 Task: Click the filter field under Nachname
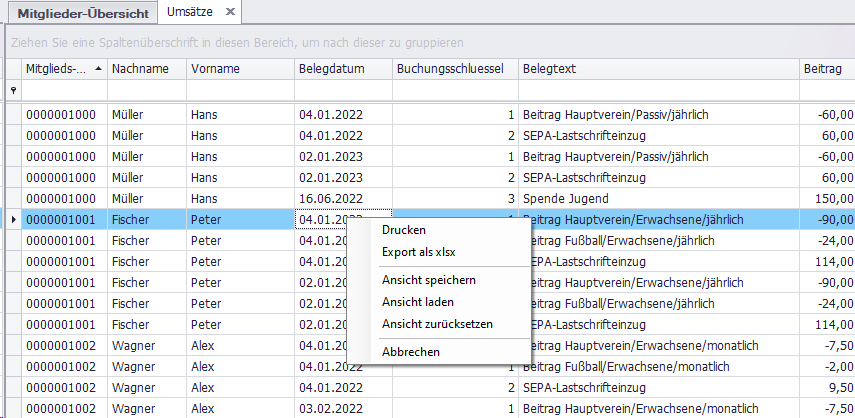click(146, 91)
